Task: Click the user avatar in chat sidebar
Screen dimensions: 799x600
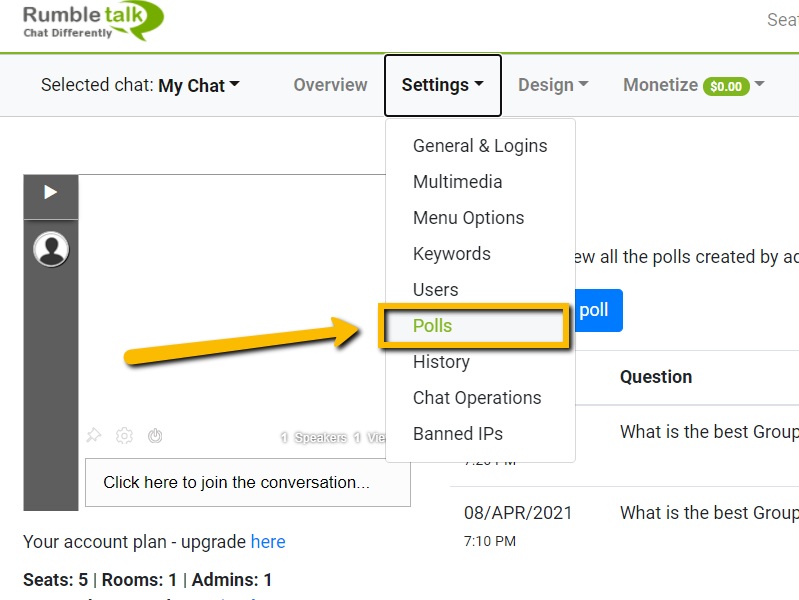Action: (51, 249)
